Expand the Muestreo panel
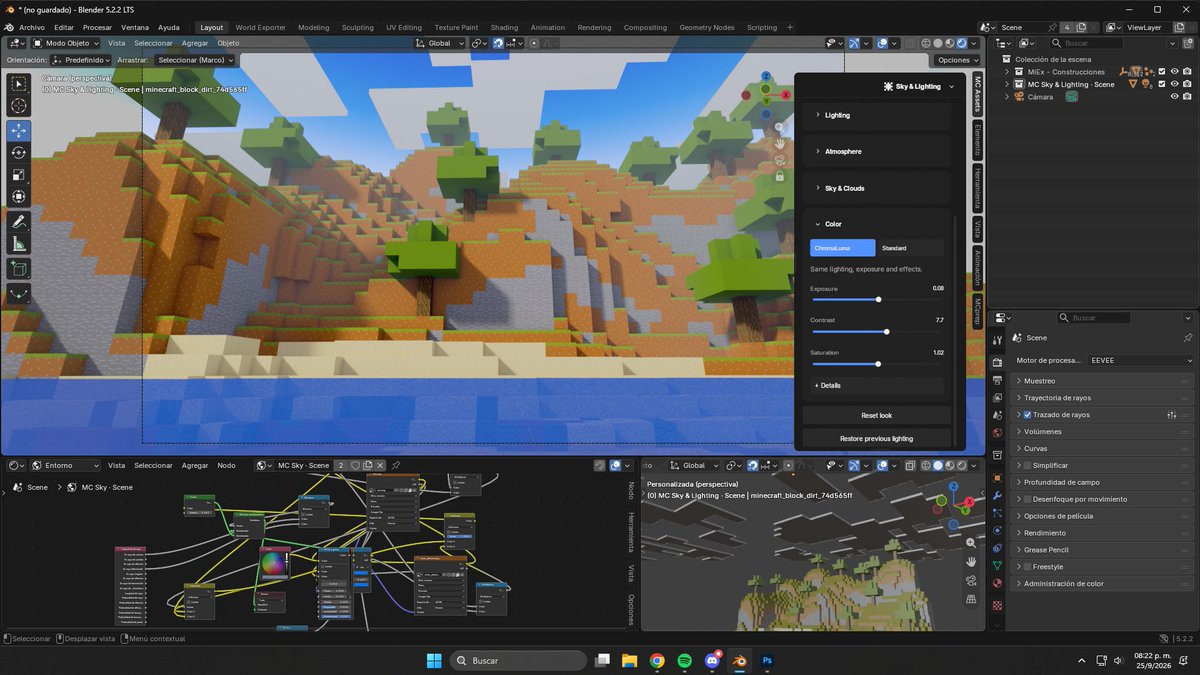Viewport: 1200px width, 675px height. coord(1103,381)
